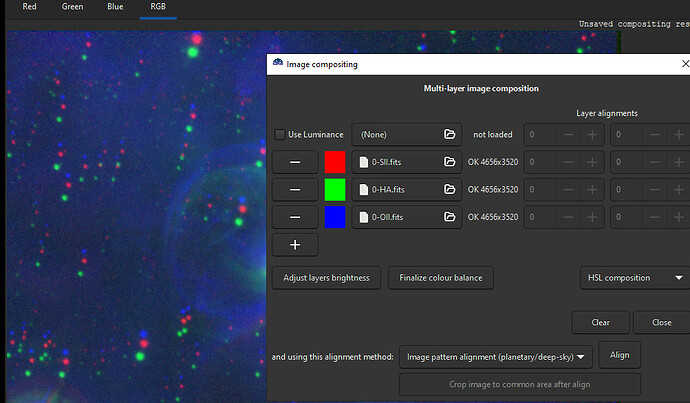Select the Blue channel tab

tap(117, 8)
